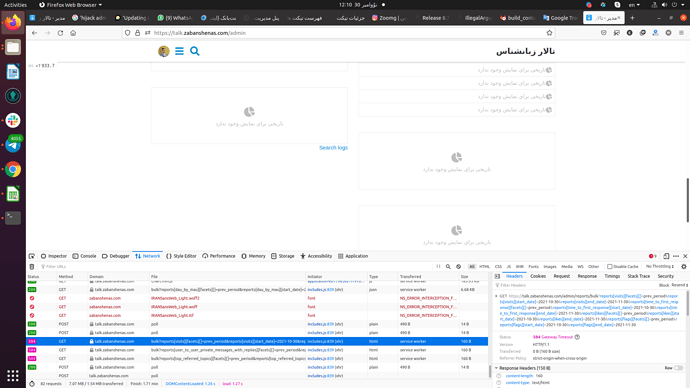Start performance analysis stopwatch icon
The image size is (690, 388).
pyautogui.click(x=32, y=384)
